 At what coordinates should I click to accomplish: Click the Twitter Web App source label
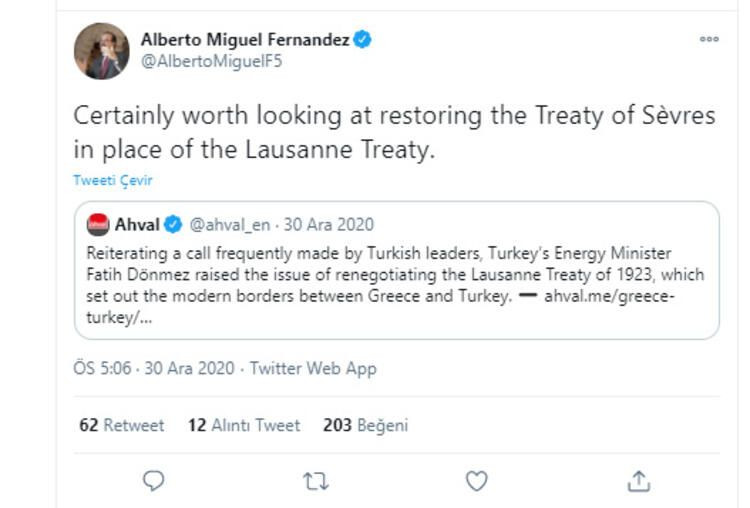pos(313,368)
